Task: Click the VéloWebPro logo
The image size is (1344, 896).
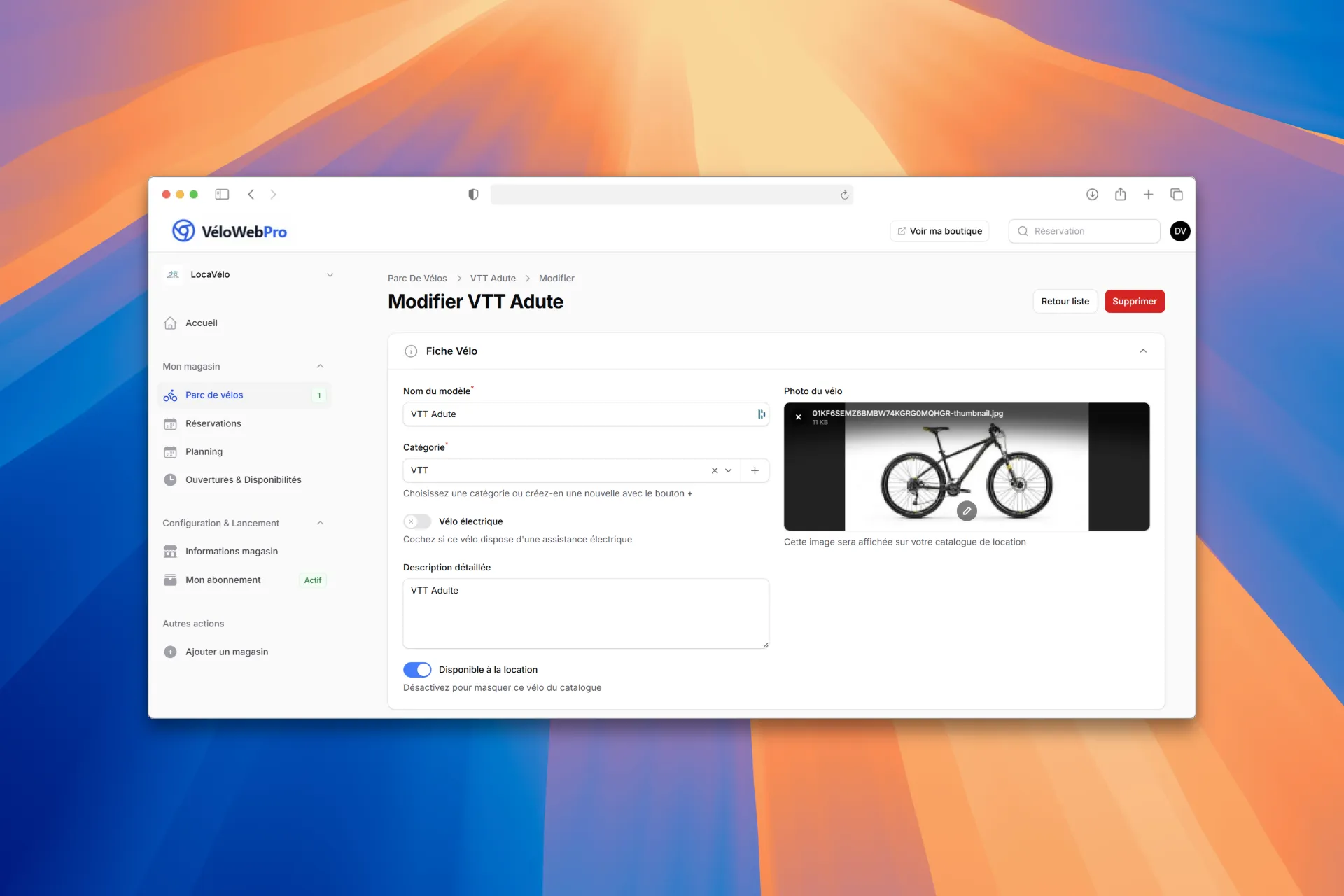Action: point(229,231)
